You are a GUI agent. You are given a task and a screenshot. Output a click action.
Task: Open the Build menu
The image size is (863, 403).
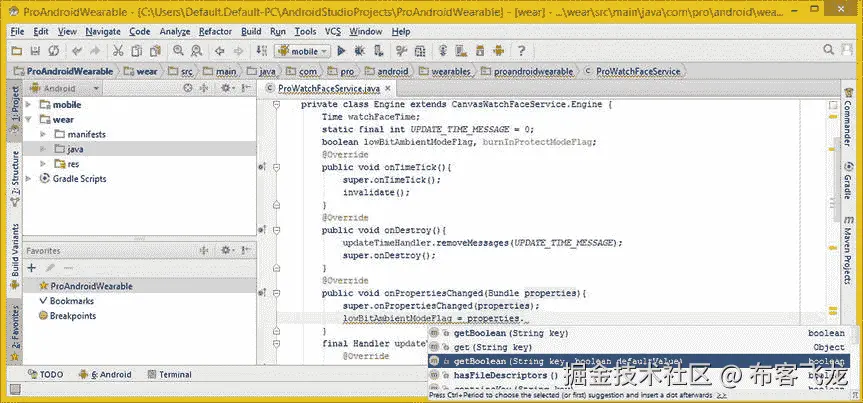(251, 32)
